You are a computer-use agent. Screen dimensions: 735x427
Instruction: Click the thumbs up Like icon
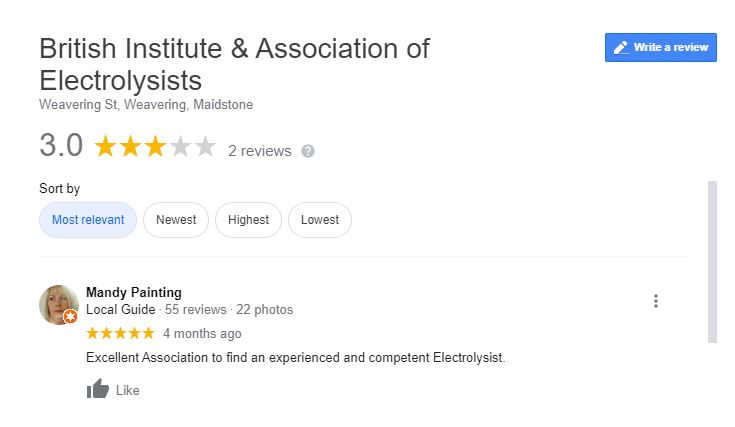[x=98, y=390]
